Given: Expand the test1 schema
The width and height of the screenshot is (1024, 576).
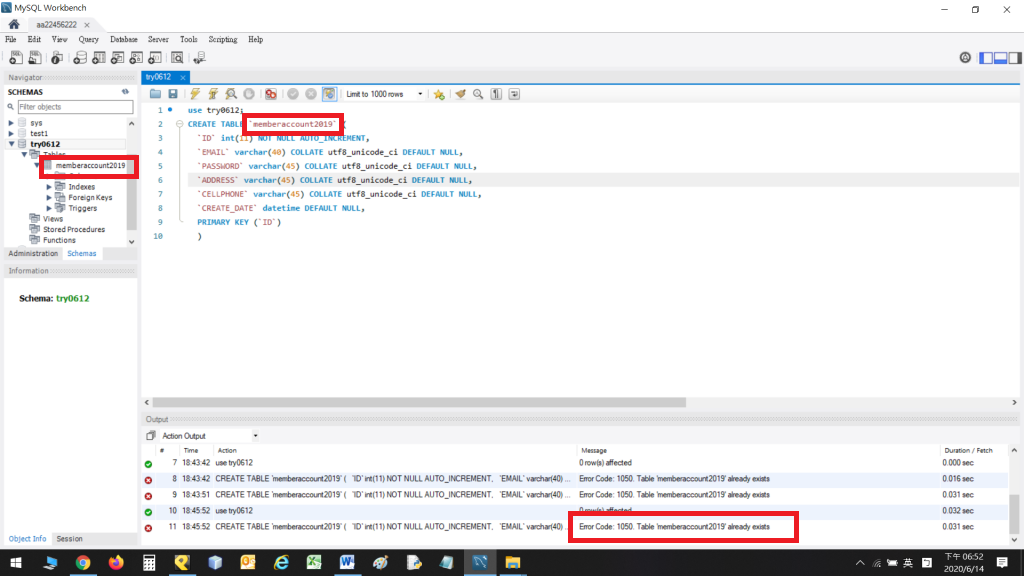Looking at the screenshot, I should click(x=11, y=133).
